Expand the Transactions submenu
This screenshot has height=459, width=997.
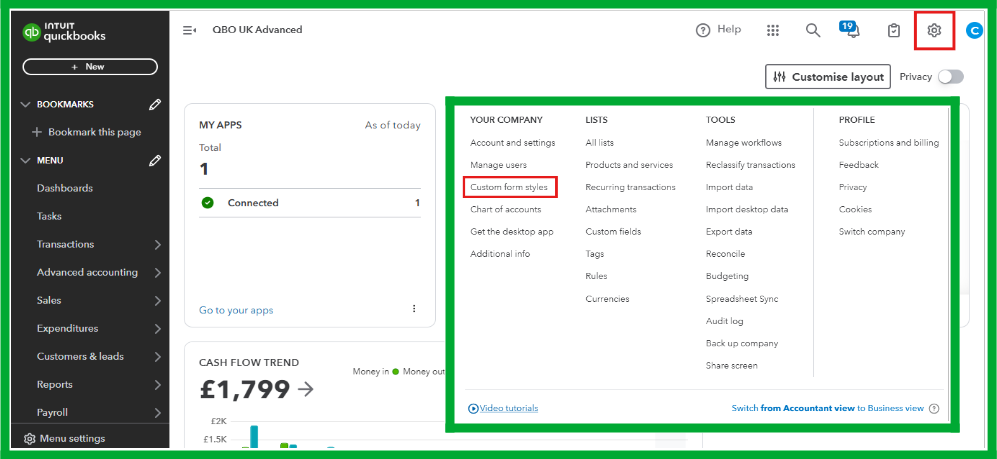(158, 245)
